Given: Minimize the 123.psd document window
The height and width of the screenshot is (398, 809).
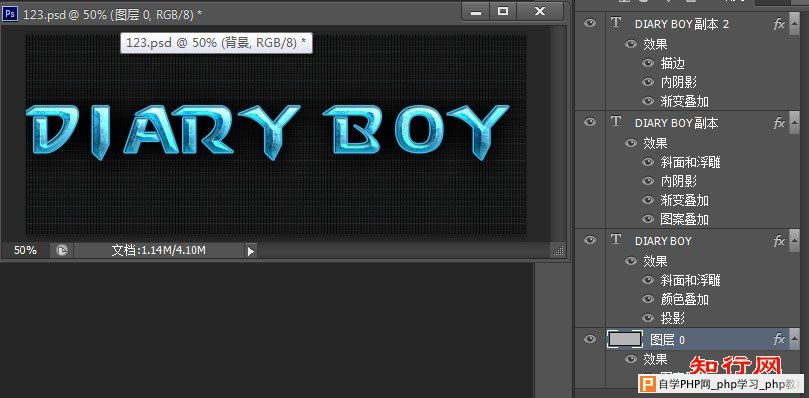Looking at the screenshot, I should pyautogui.click(x=476, y=11).
